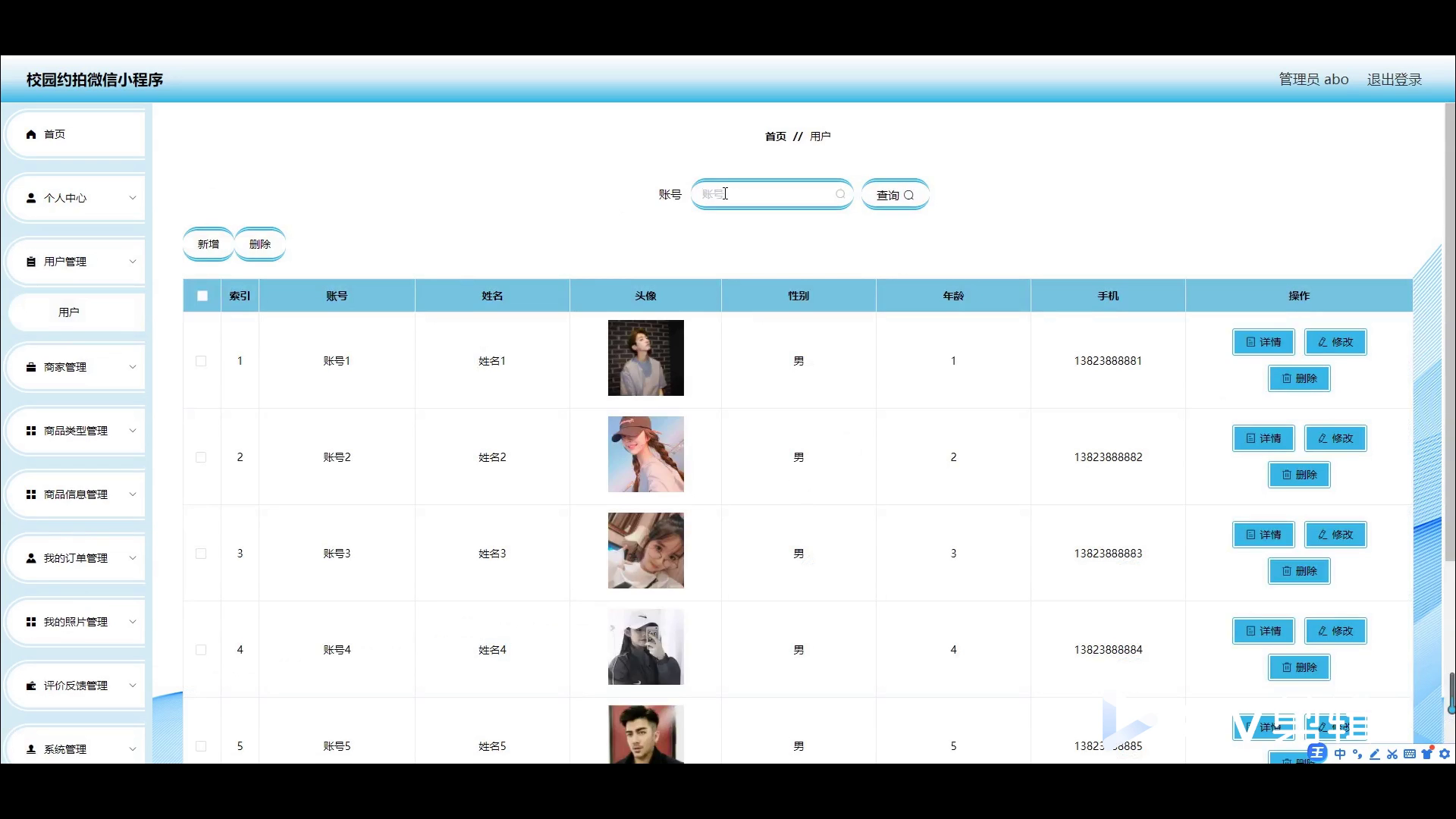
Task: Open avatar thumbnail of 姓名3
Action: 645,551
